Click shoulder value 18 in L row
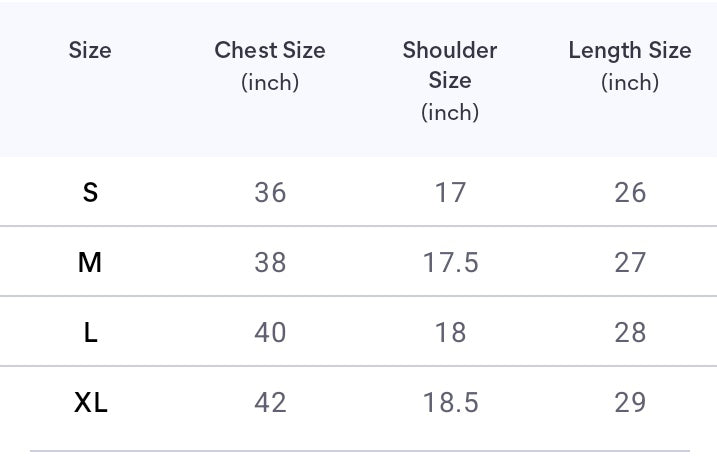This screenshot has width=717, height=462. point(450,332)
